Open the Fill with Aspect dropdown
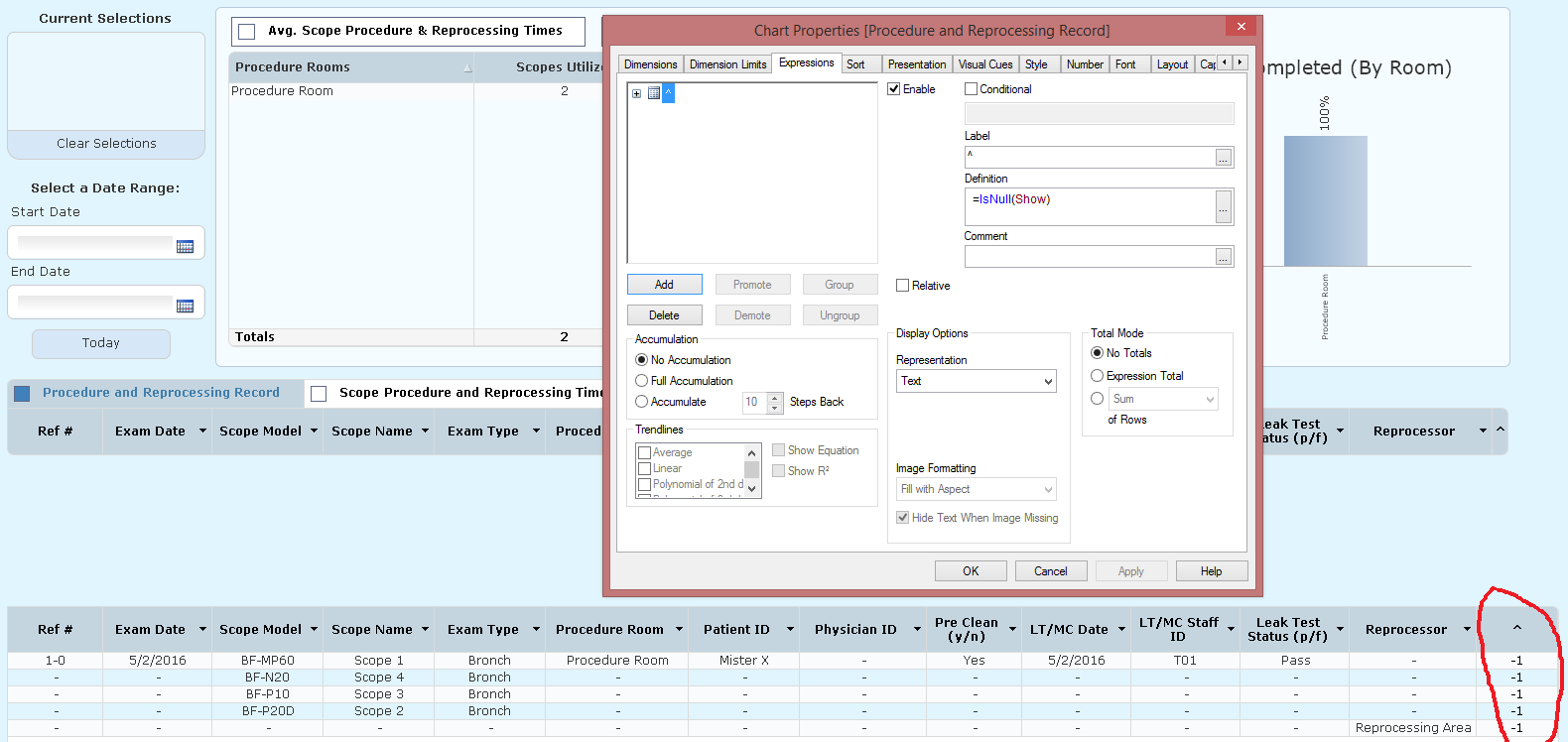 click(977, 489)
